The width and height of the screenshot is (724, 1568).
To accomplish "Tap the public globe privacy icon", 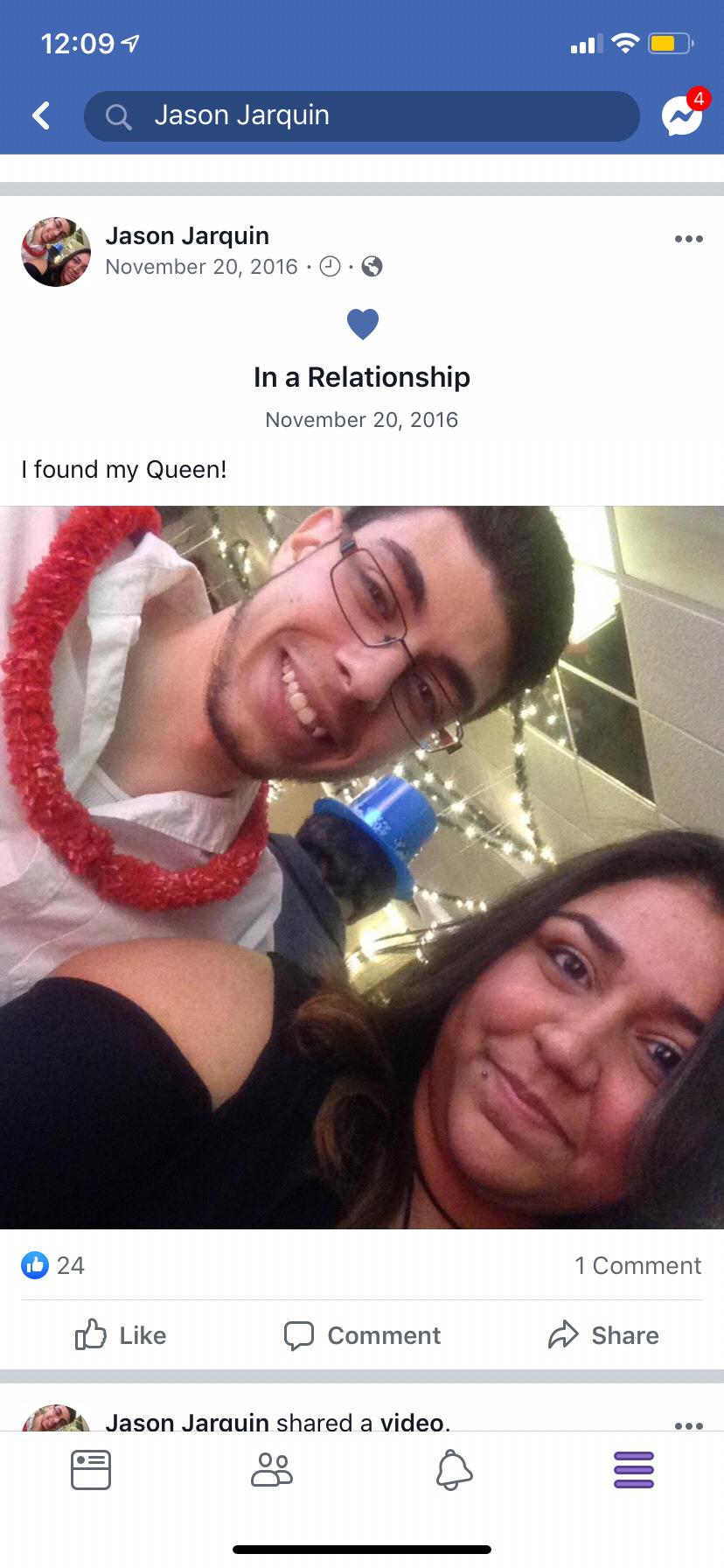I will (x=372, y=266).
